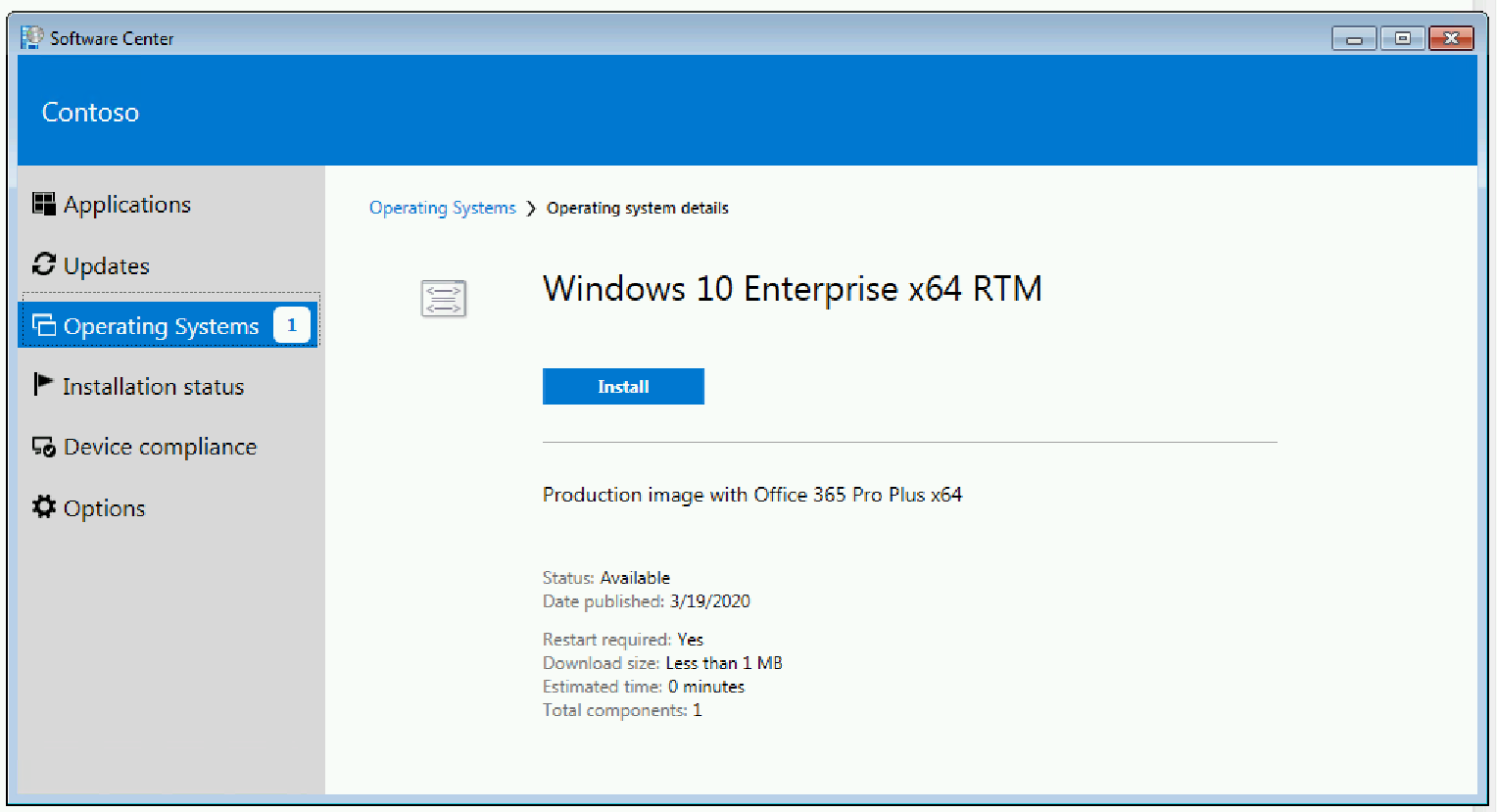Show Installation status page via its label
Screen dimensions: 1497x812
tap(153, 387)
